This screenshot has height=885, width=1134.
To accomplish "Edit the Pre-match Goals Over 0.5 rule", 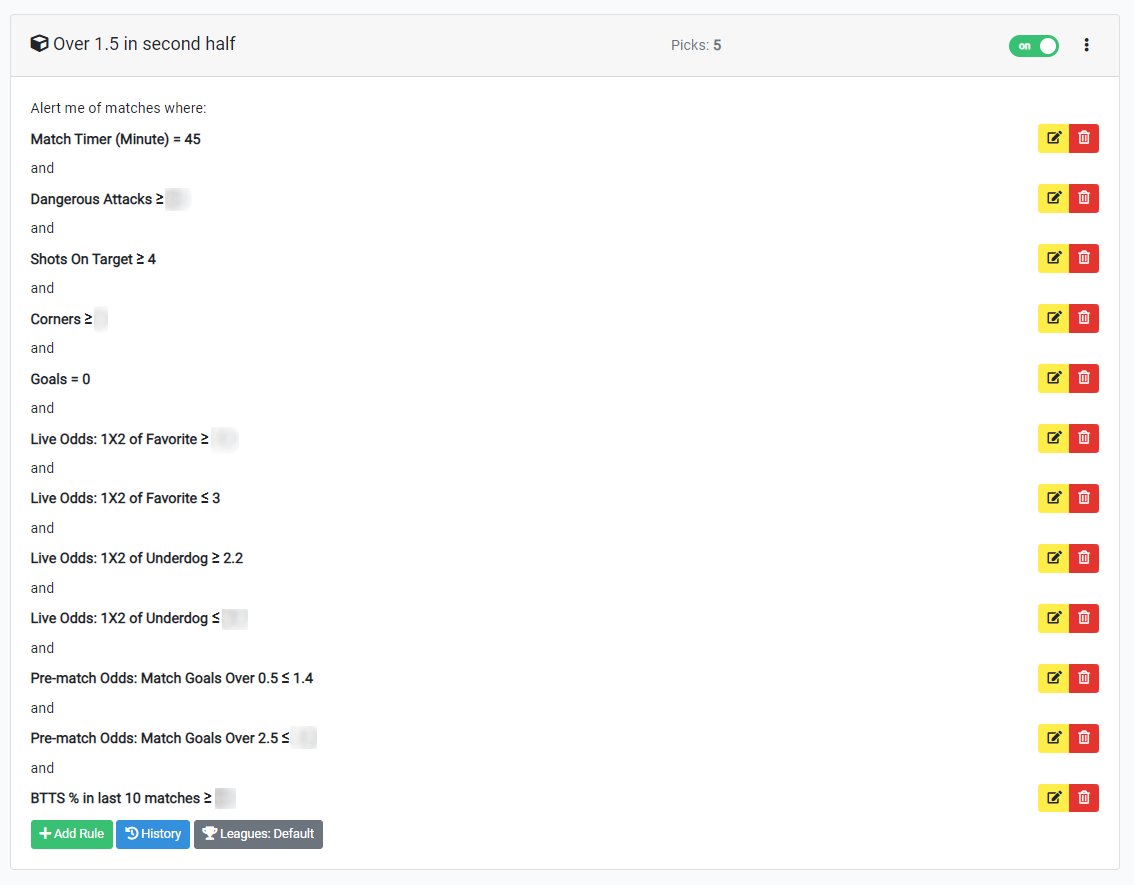I will coord(1053,678).
